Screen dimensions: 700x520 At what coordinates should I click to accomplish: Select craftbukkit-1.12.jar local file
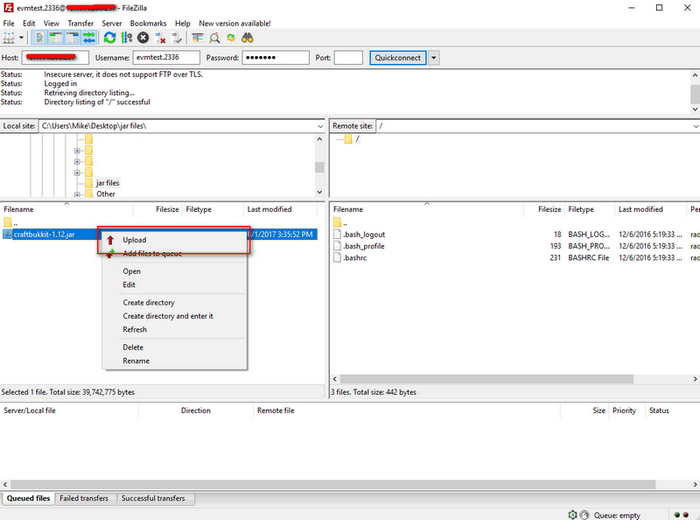tap(44, 234)
